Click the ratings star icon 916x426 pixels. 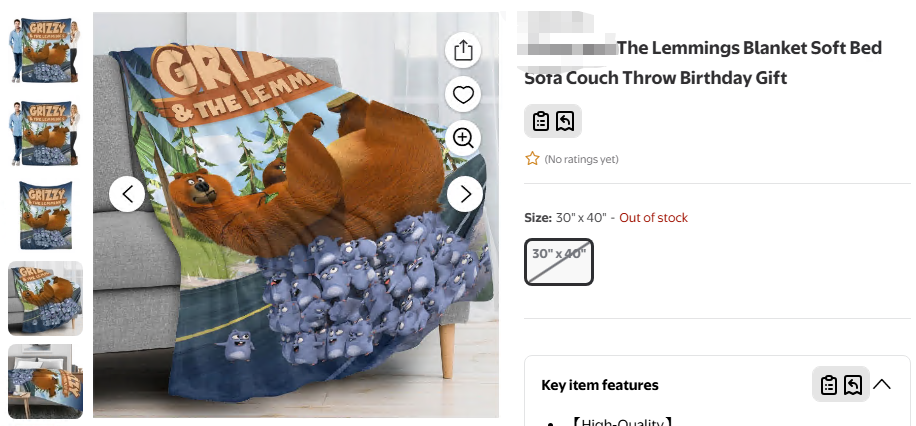tap(532, 158)
